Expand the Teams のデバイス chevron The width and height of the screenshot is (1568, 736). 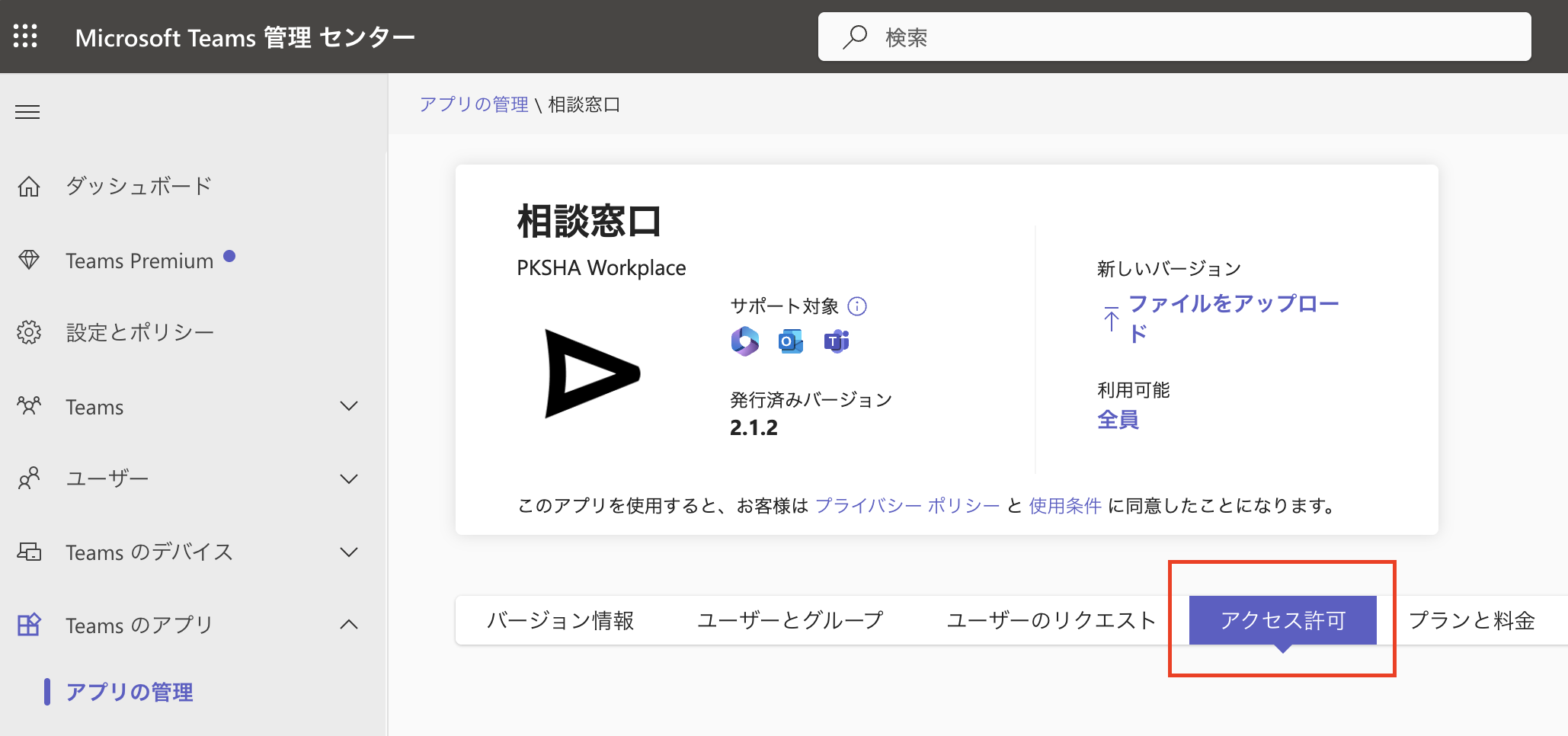coord(349,552)
